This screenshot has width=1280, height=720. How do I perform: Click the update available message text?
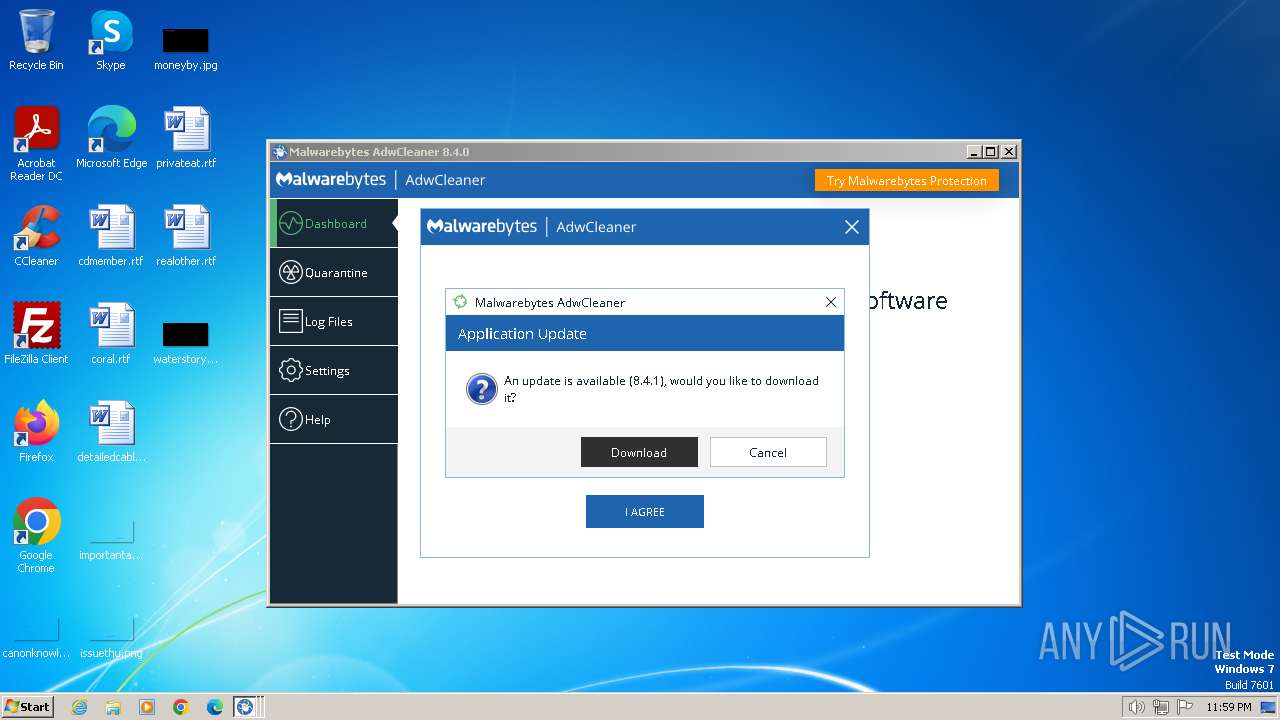661,389
